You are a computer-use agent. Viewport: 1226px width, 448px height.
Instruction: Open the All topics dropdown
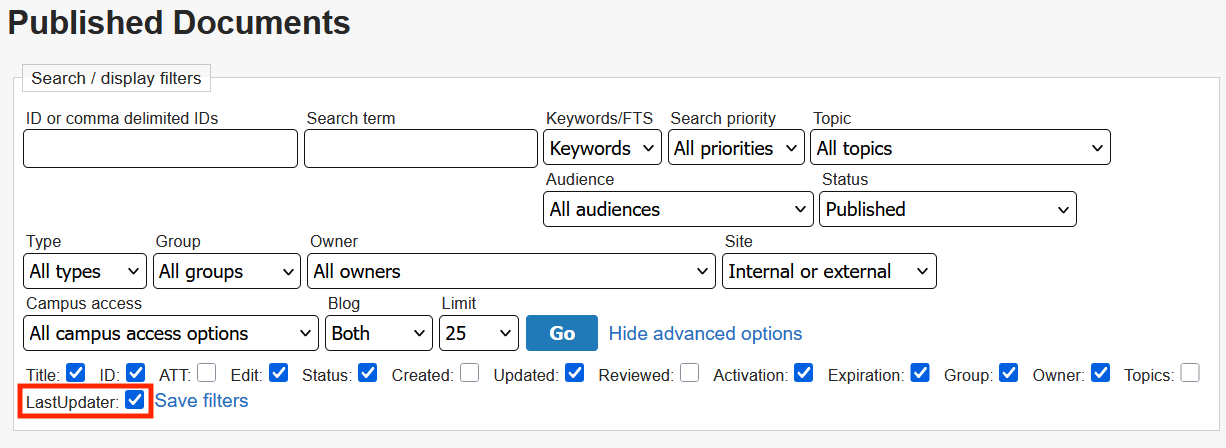961,148
